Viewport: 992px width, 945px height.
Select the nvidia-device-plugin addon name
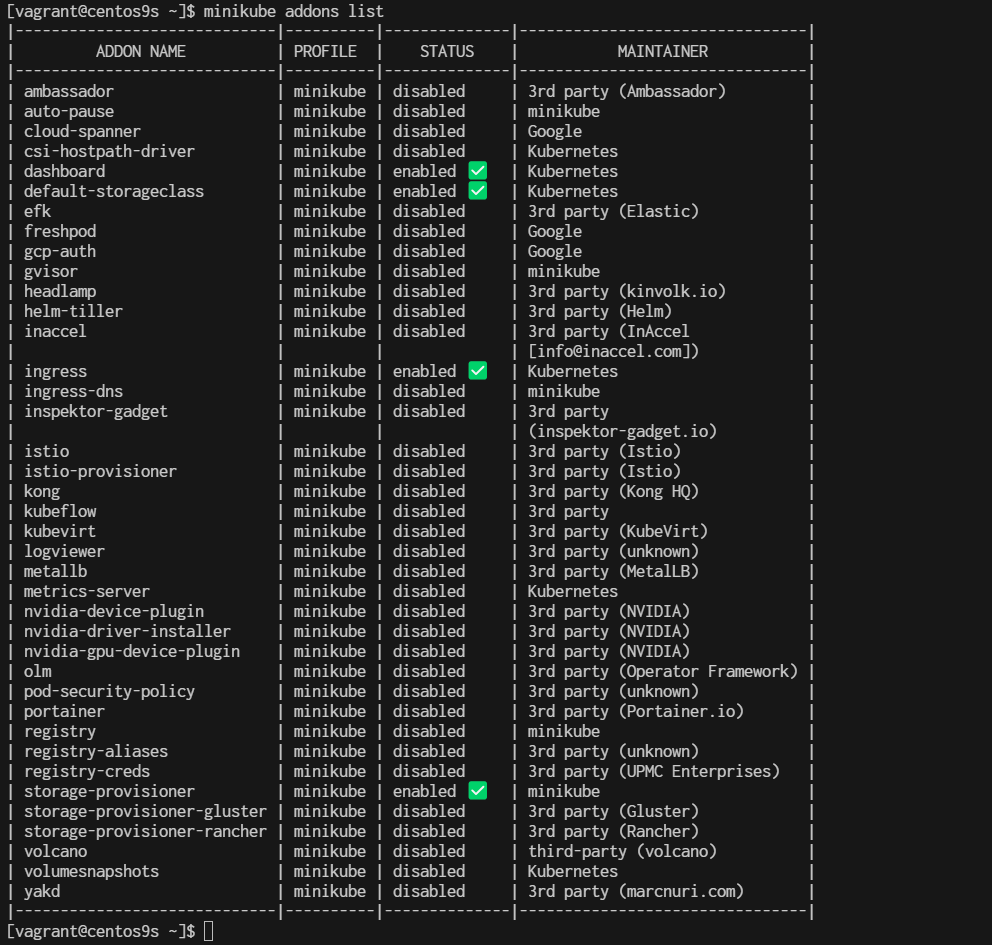coord(113,610)
